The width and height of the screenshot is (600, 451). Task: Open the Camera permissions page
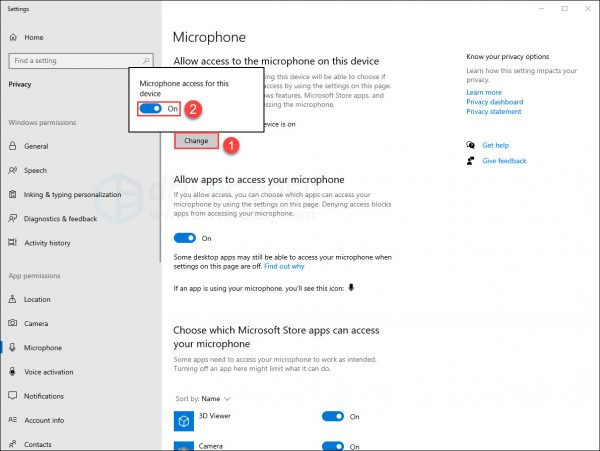pyautogui.click(x=36, y=323)
